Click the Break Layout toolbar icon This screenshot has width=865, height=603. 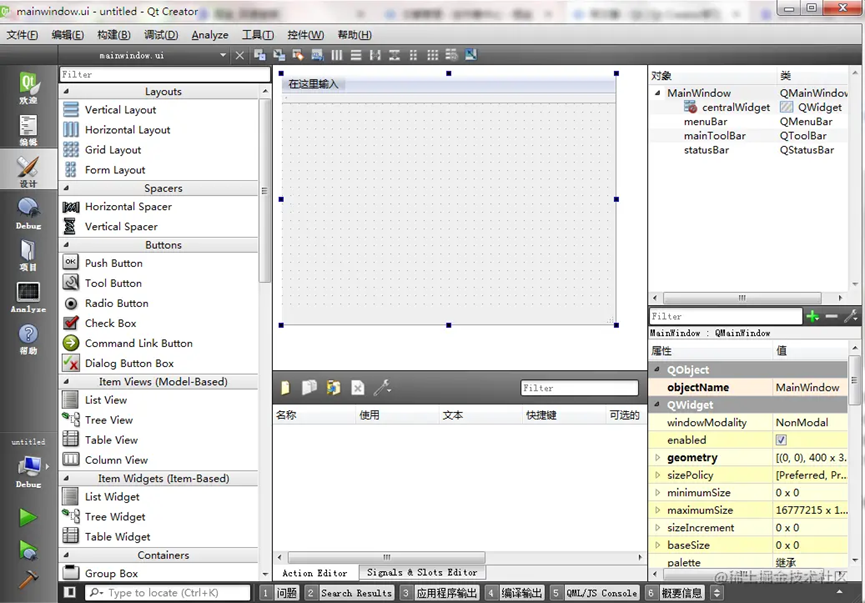(451, 55)
